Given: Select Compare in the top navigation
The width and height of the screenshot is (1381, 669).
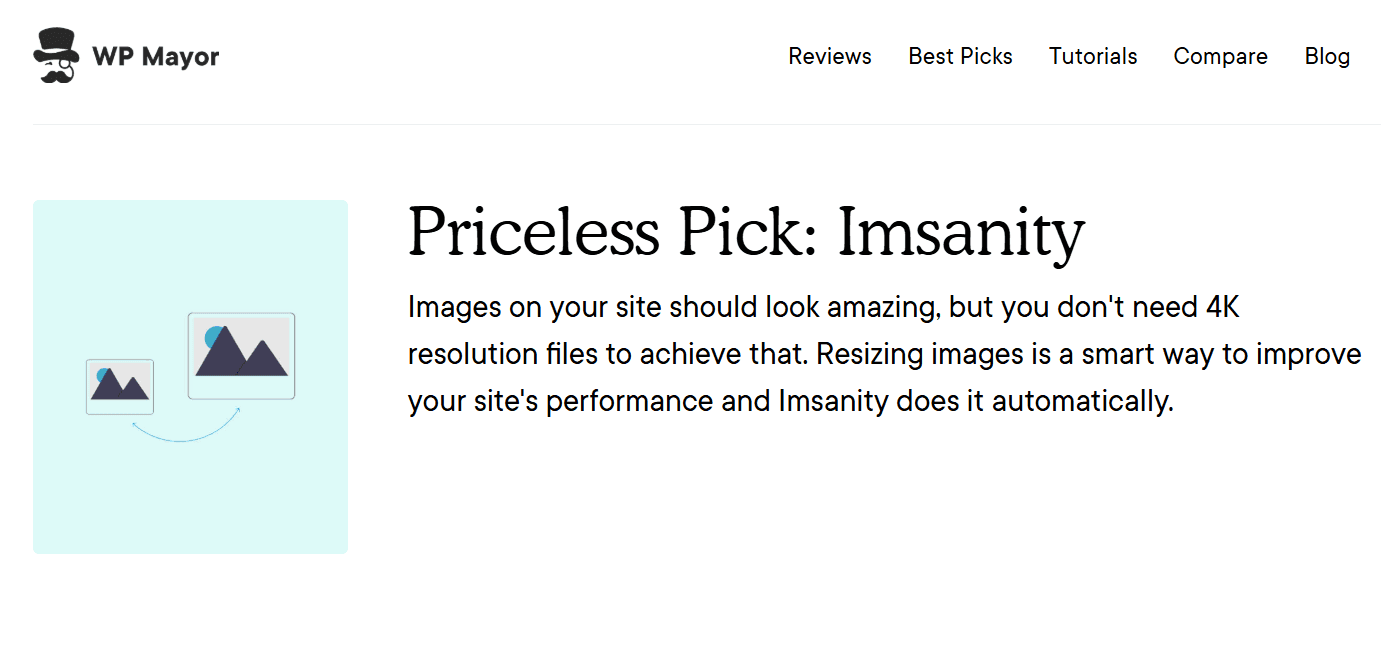Looking at the screenshot, I should pyautogui.click(x=1220, y=56).
